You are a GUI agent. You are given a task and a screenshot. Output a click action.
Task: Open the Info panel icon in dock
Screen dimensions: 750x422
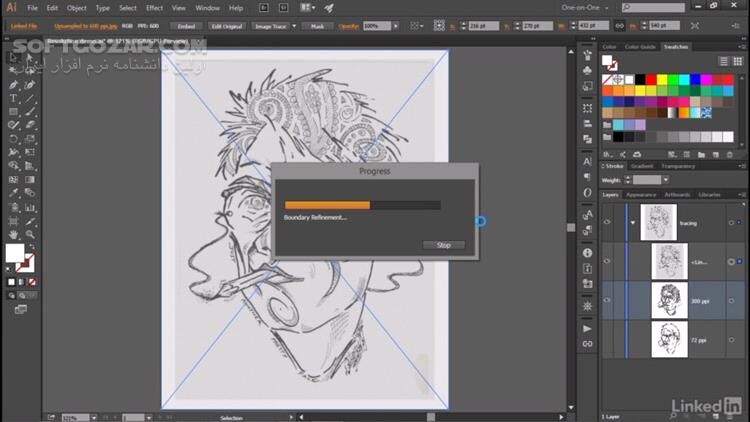[587, 253]
